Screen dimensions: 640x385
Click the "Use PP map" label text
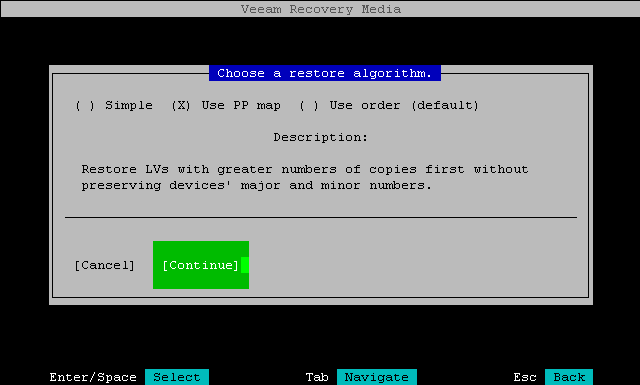click(241, 105)
